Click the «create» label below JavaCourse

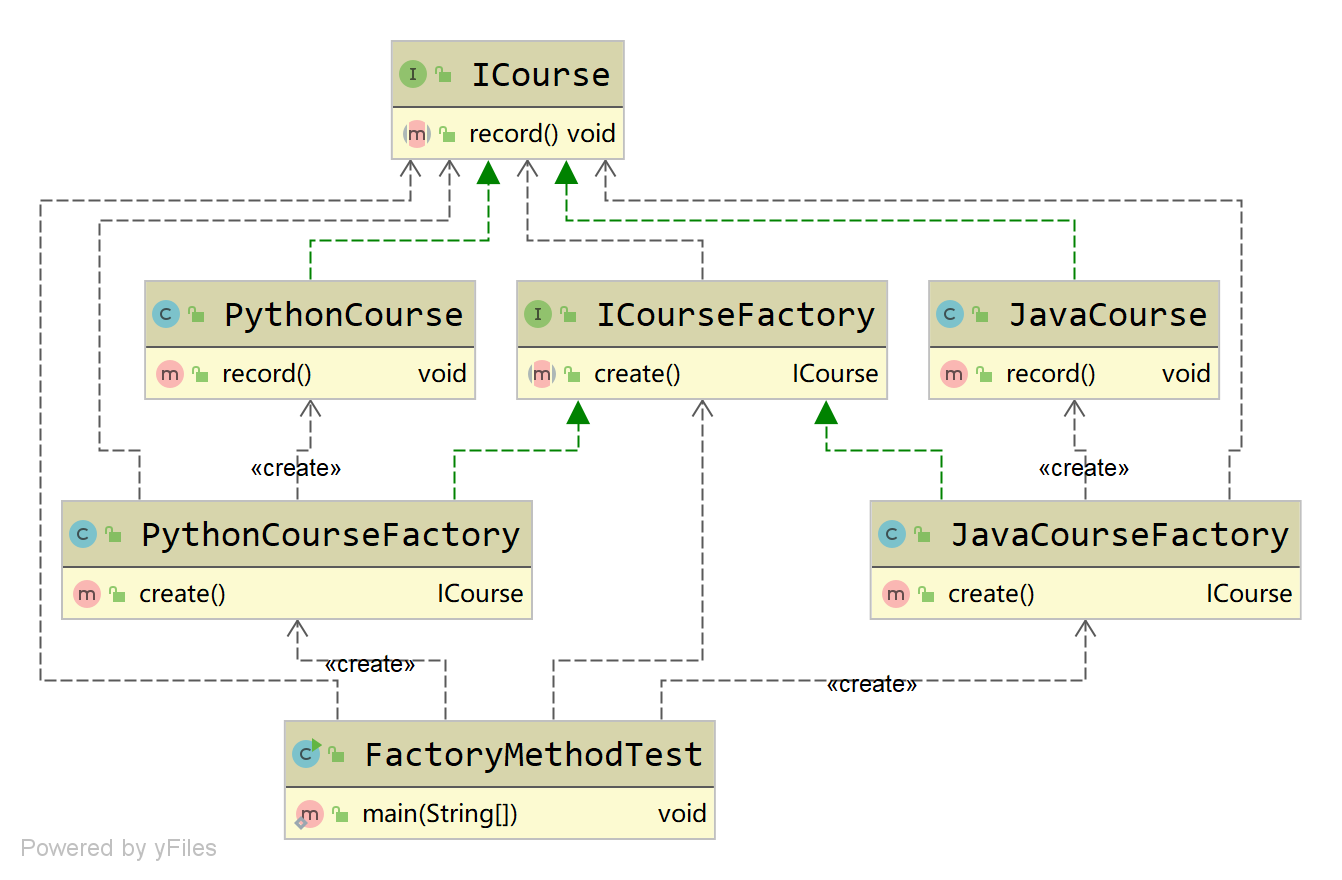tap(1084, 468)
